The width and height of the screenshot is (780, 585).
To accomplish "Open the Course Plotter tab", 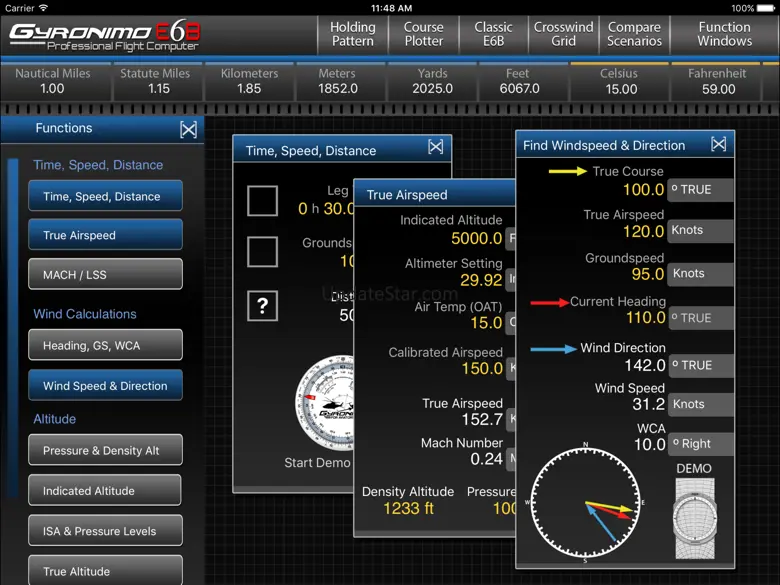I will tap(423, 34).
